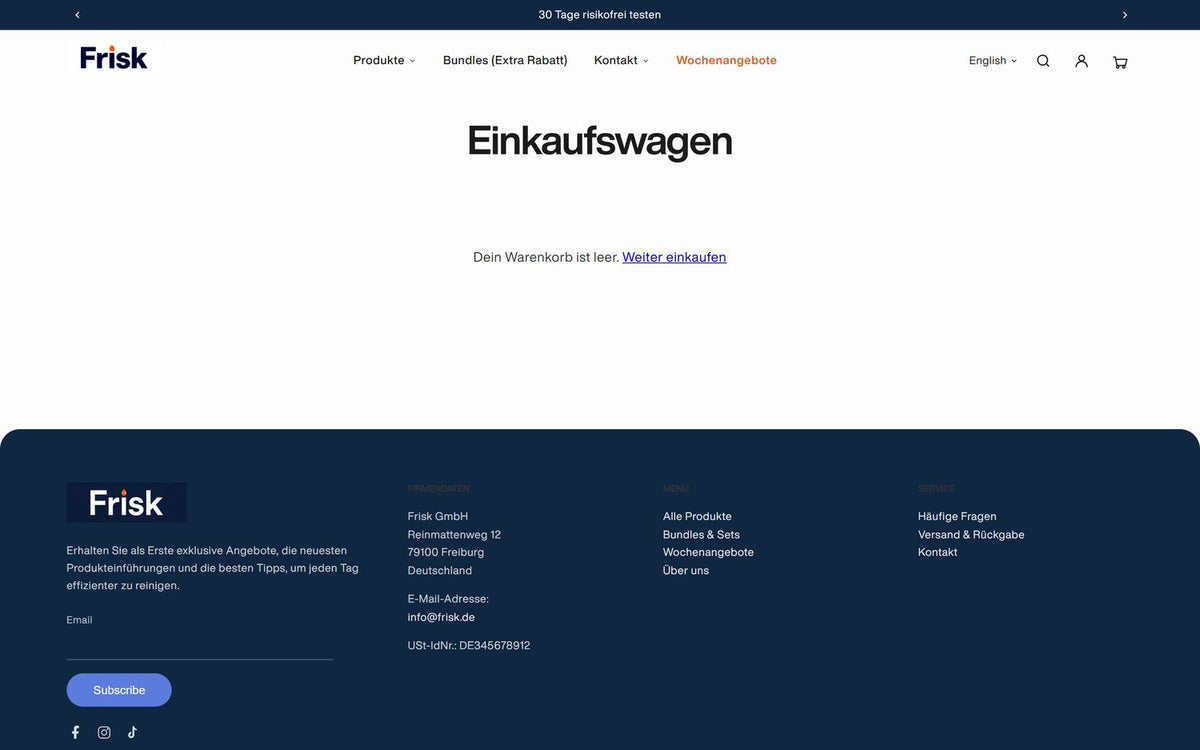Viewport: 1200px width, 750px height.
Task: Open the search magnifier icon
Action: click(x=1043, y=61)
